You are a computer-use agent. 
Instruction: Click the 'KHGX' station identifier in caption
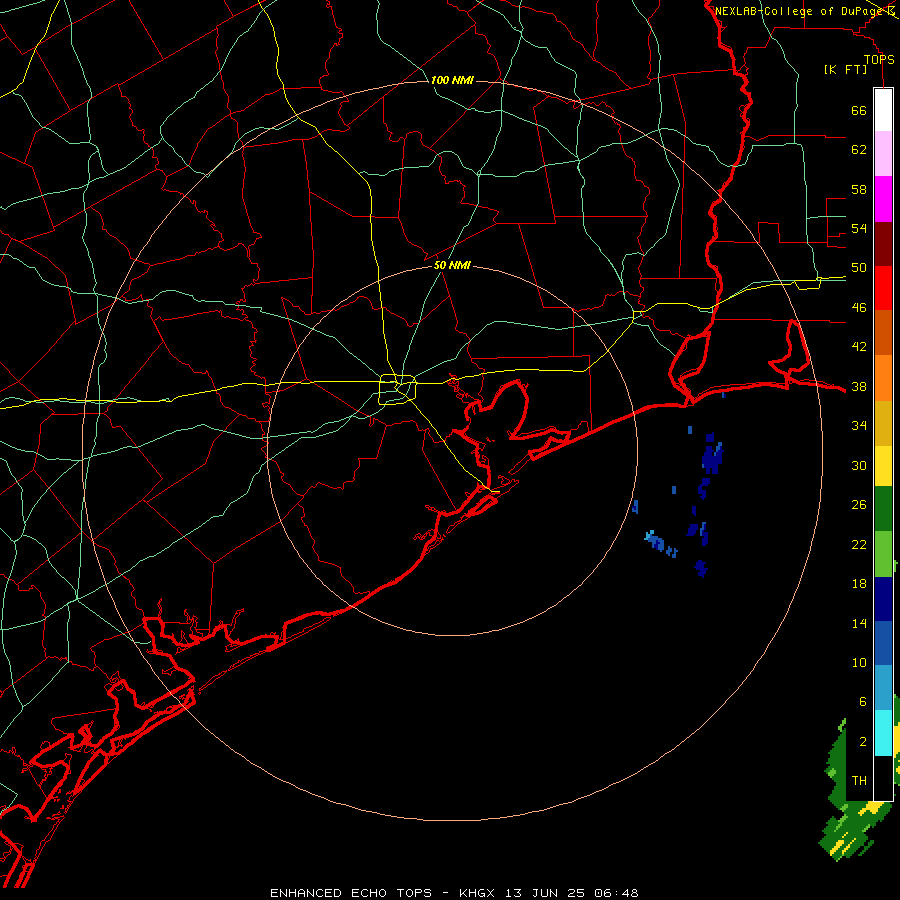tap(478, 893)
